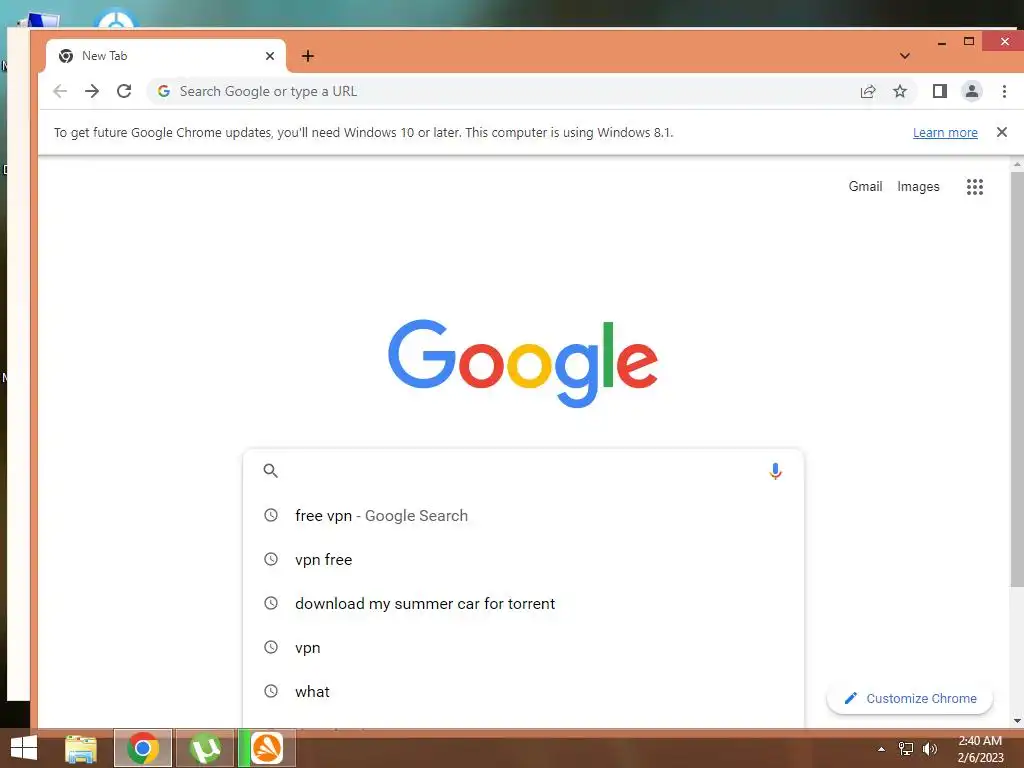The height and width of the screenshot is (768, 1024).
Task: Click the clock icon beside 'free vpn'
Action: click(x=270, y=515)
